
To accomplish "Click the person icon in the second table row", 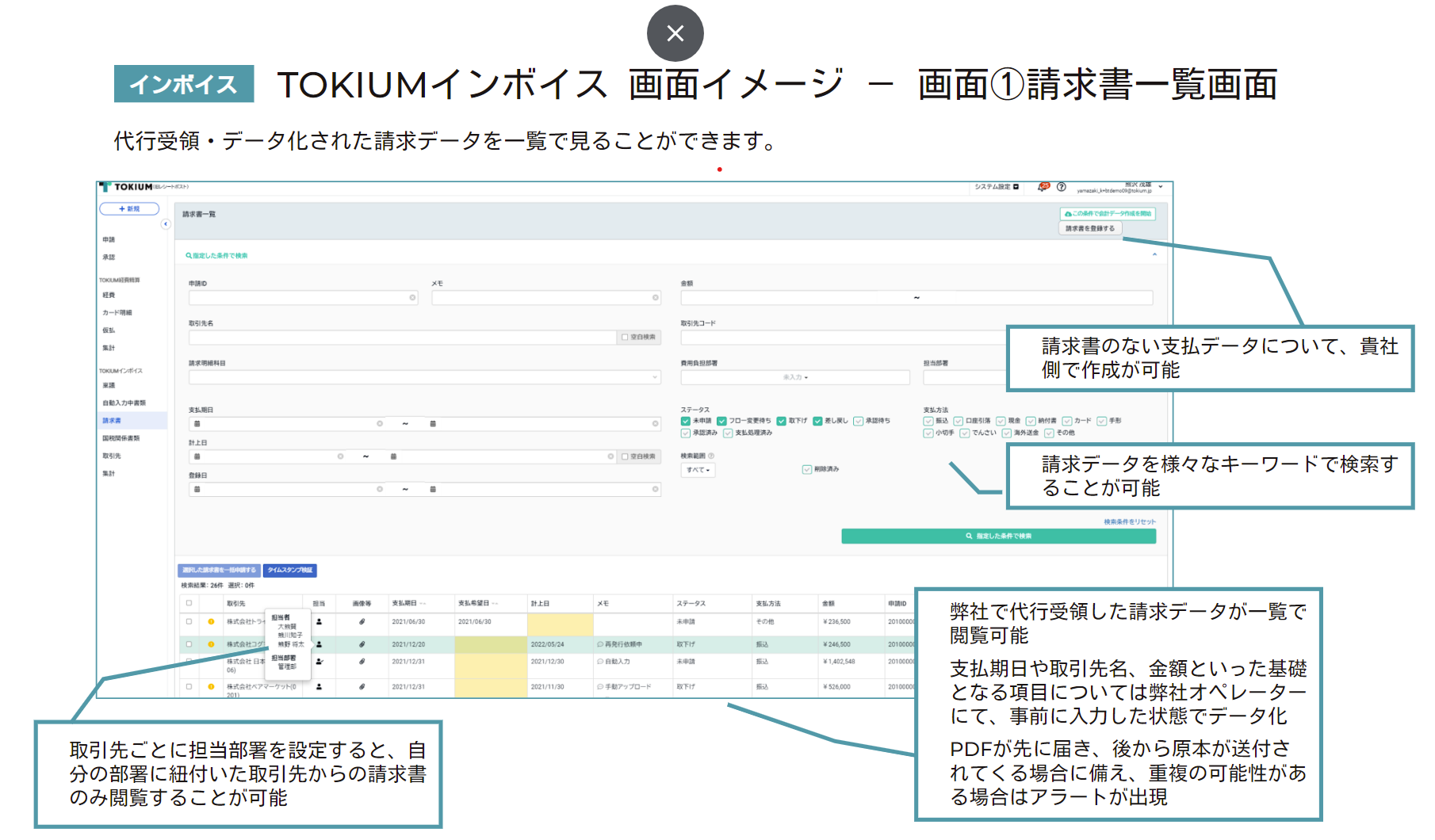I will (x=320, y=644).
